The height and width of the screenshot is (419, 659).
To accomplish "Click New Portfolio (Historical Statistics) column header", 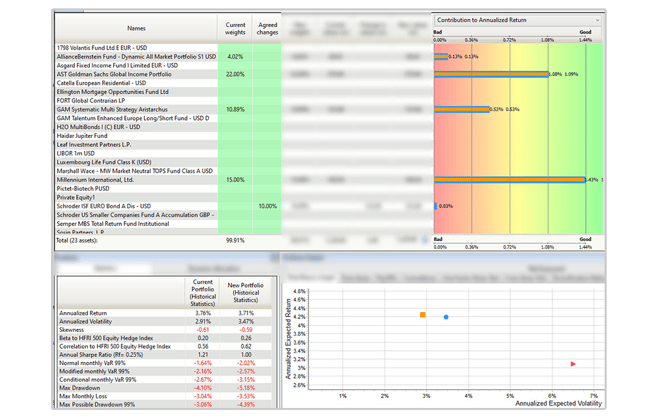I will 245,293.
